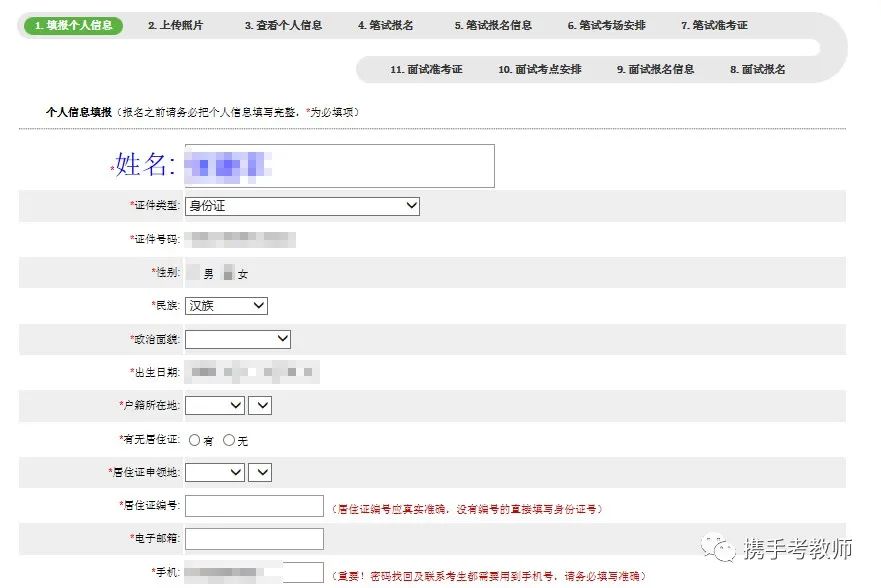Click inside the 电子邮箱 text box
This screenshot has height=588, width=881.
point(253,538)
